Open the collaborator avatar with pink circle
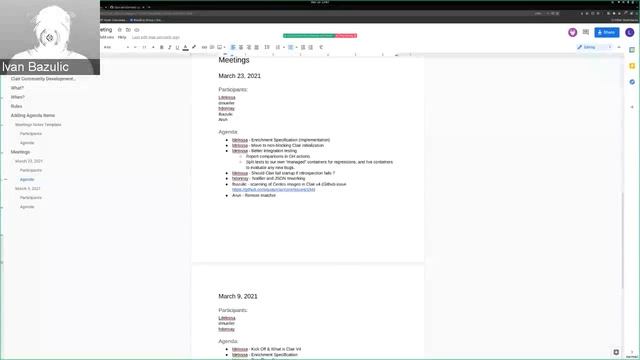 pyautogui.click(x=572, y=32)
